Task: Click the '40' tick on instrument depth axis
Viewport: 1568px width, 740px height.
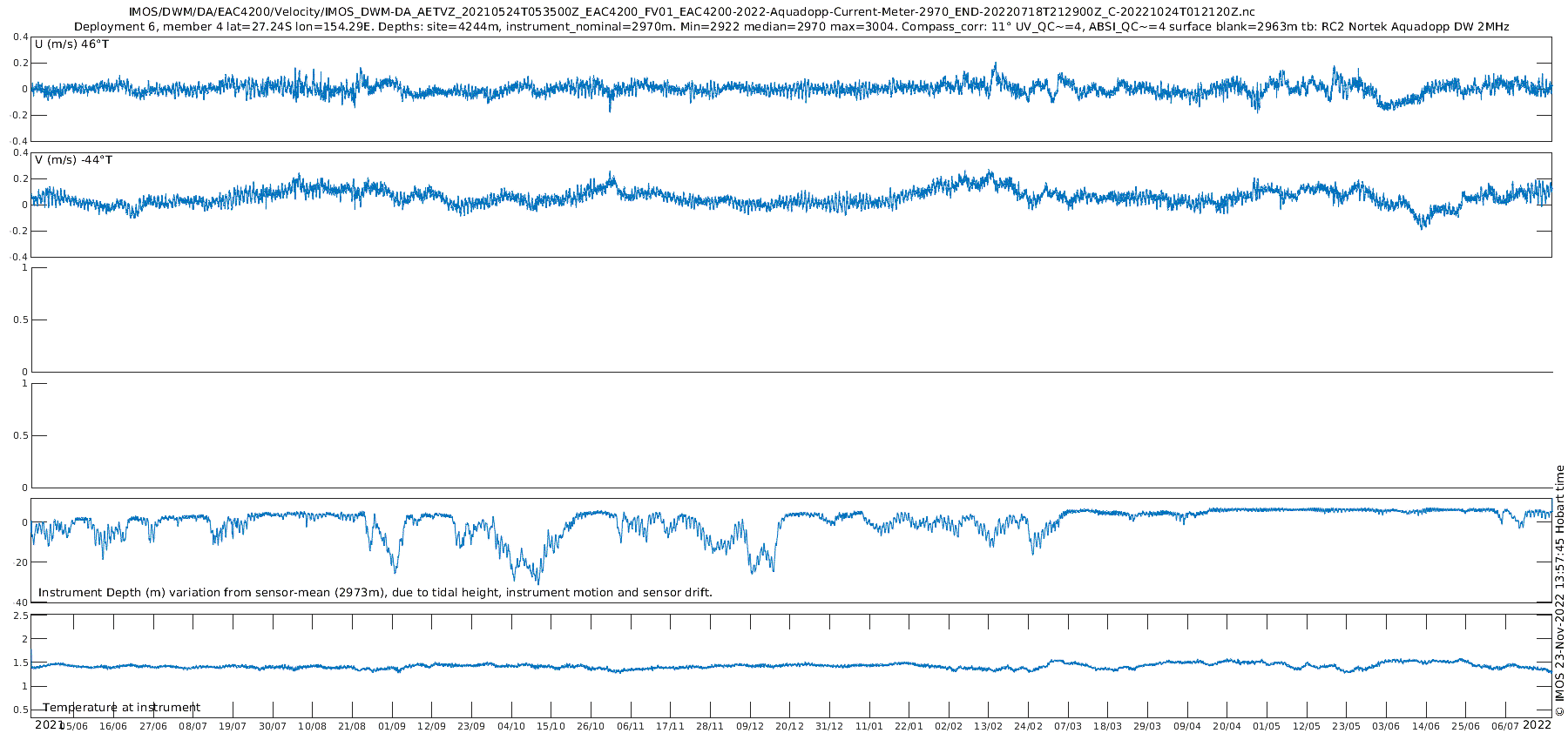Action: click(21, 602)
